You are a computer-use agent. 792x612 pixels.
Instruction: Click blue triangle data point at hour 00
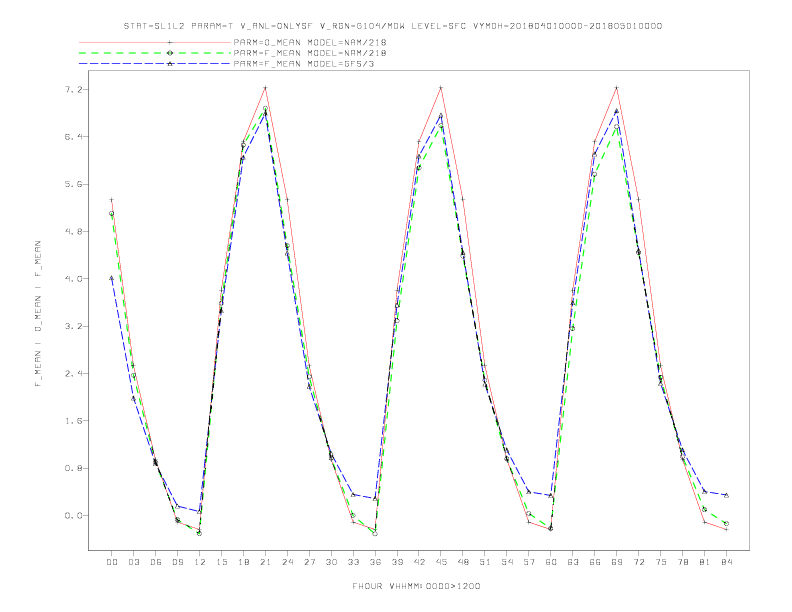coord(112,278)
